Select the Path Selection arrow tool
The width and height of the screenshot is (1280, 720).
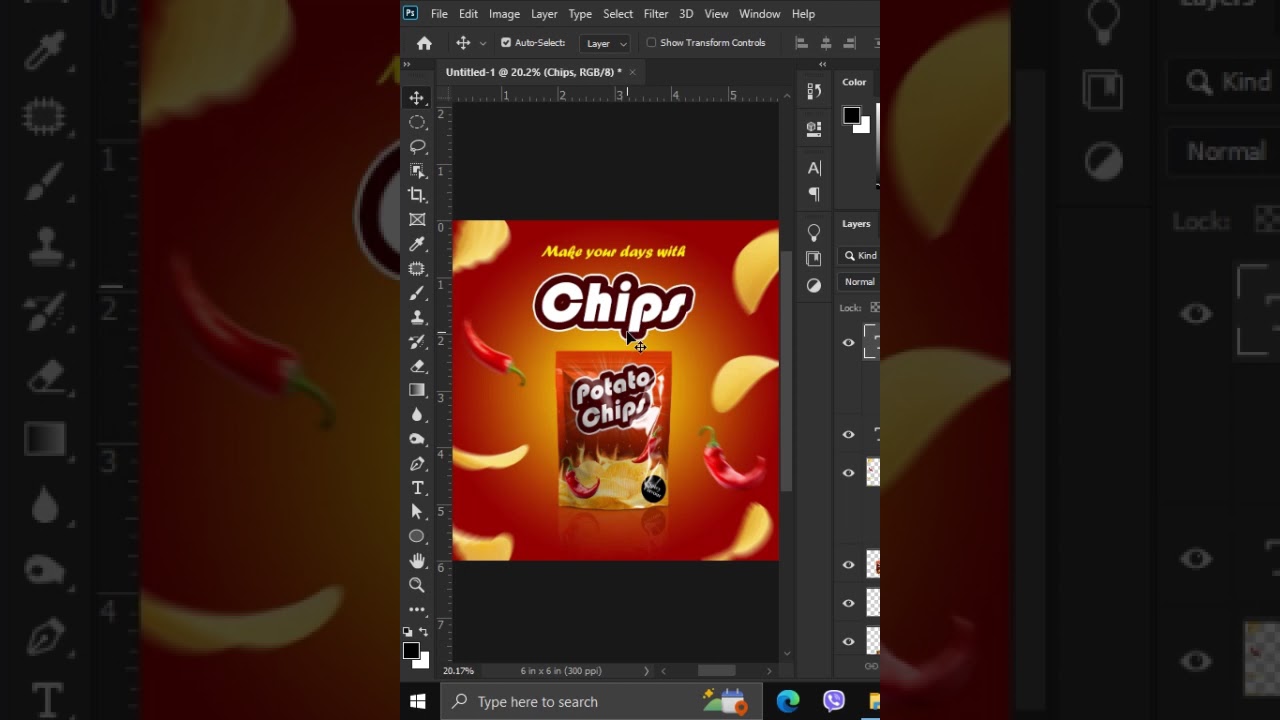pyautogui.click(x=417, y=512)
